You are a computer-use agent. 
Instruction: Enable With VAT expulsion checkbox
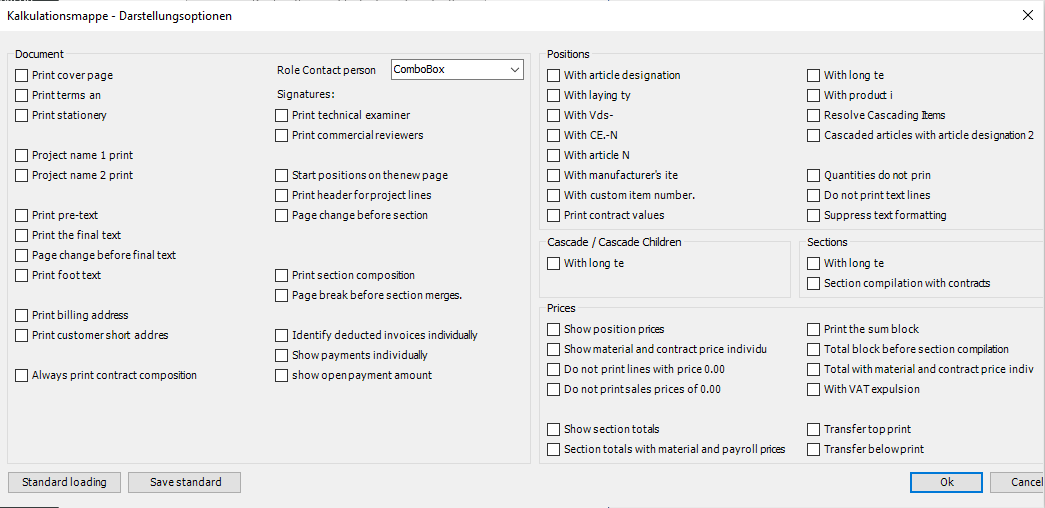pyautogui.click(x=813, y=389)
